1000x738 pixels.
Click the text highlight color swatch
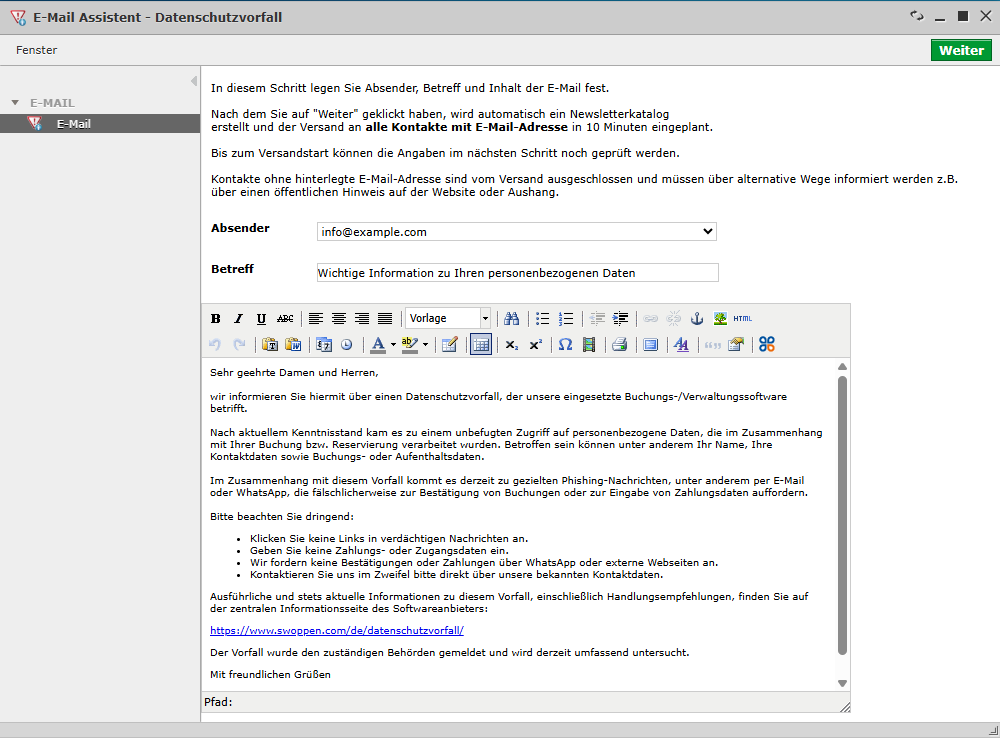pos(409,345)
